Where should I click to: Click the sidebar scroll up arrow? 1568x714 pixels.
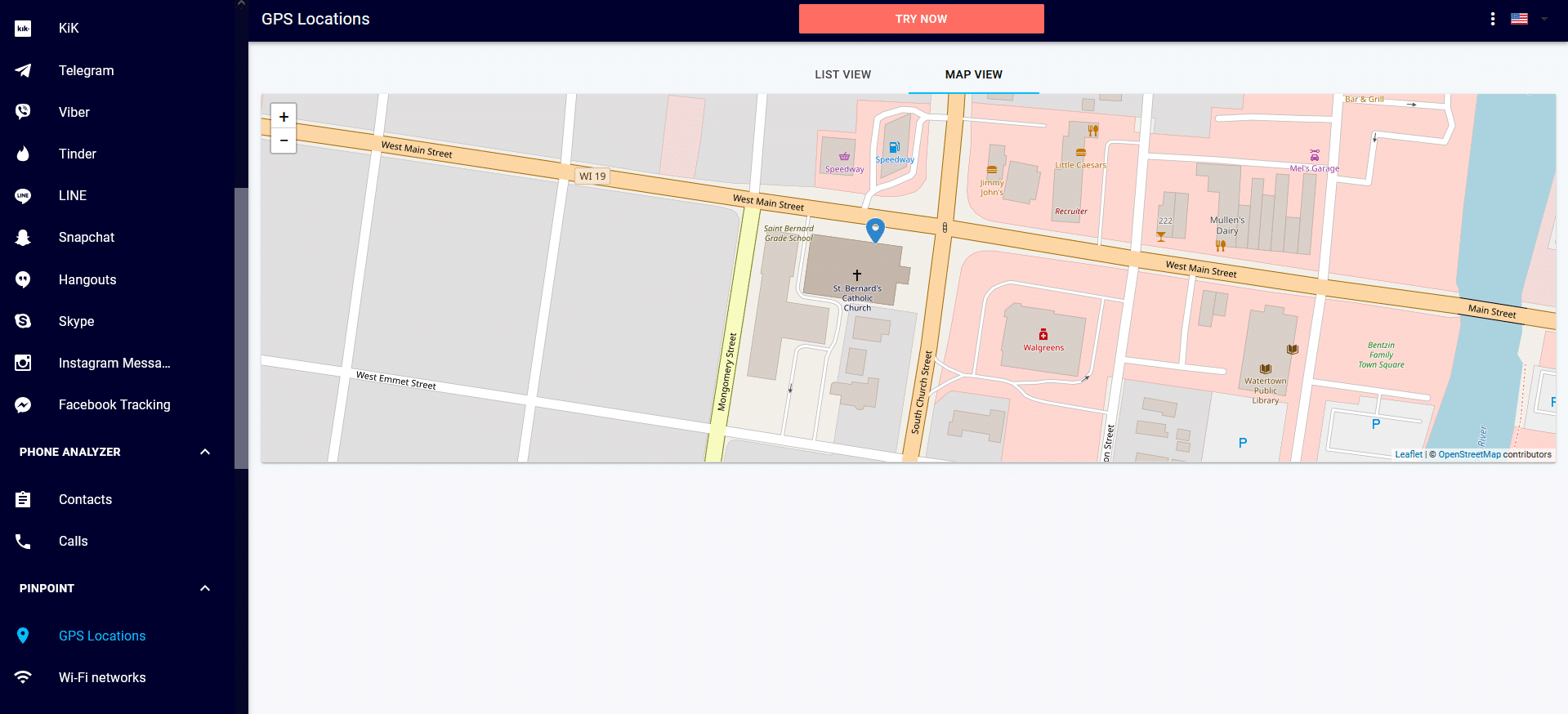(241, 4)
